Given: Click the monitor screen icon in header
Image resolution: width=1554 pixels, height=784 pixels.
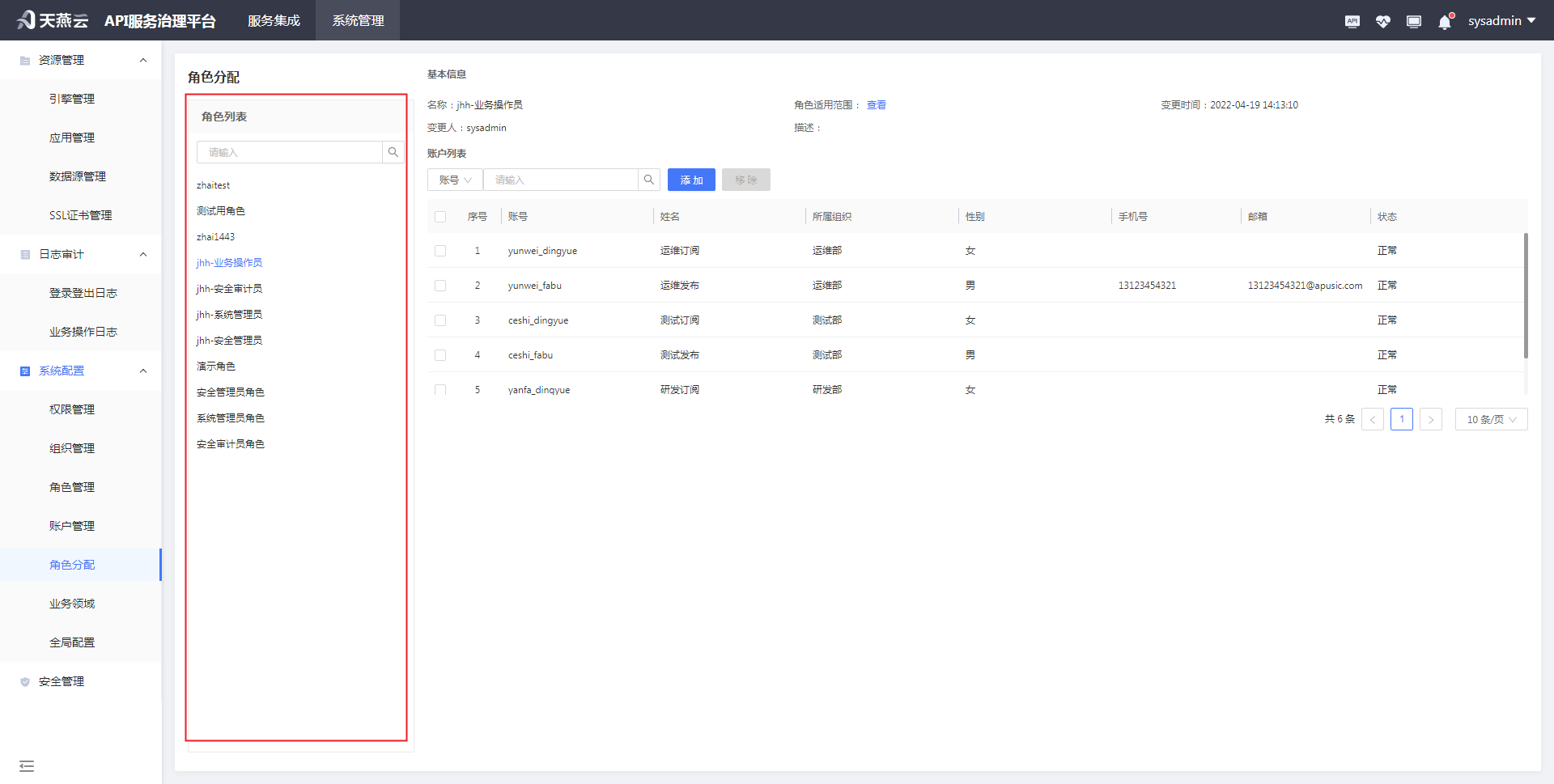Looking at the screenshot, I should [x=1413, y=22].
